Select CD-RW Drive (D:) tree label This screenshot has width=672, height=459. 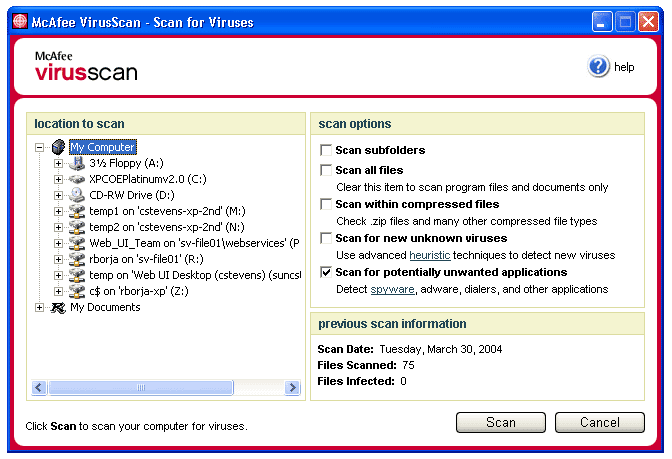coord(132,195)
